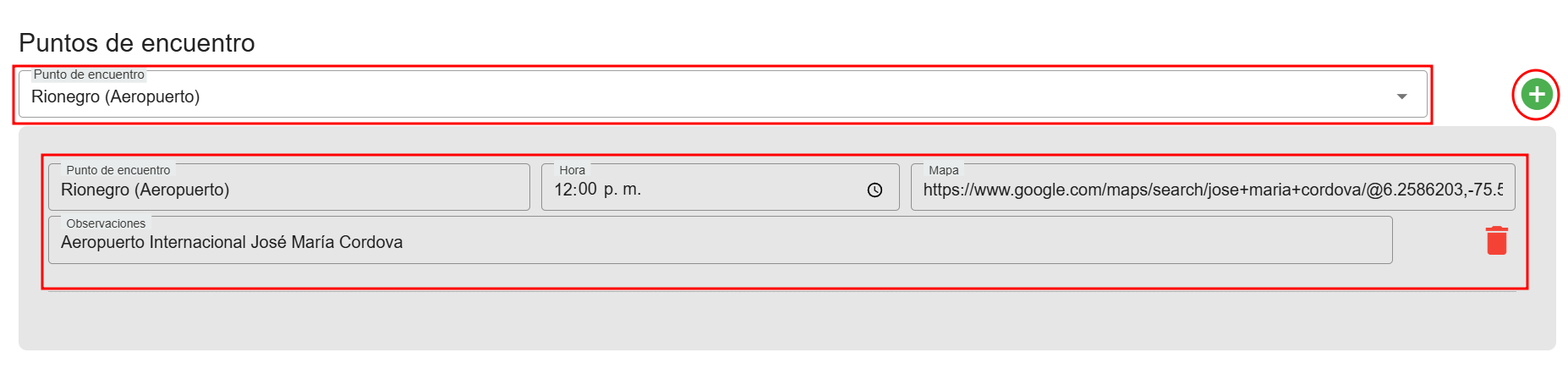Delete the Rionegro meeting point with trash icon
The width and height of the screenshot is (1568, 369).
click(x=1496, y=240)
